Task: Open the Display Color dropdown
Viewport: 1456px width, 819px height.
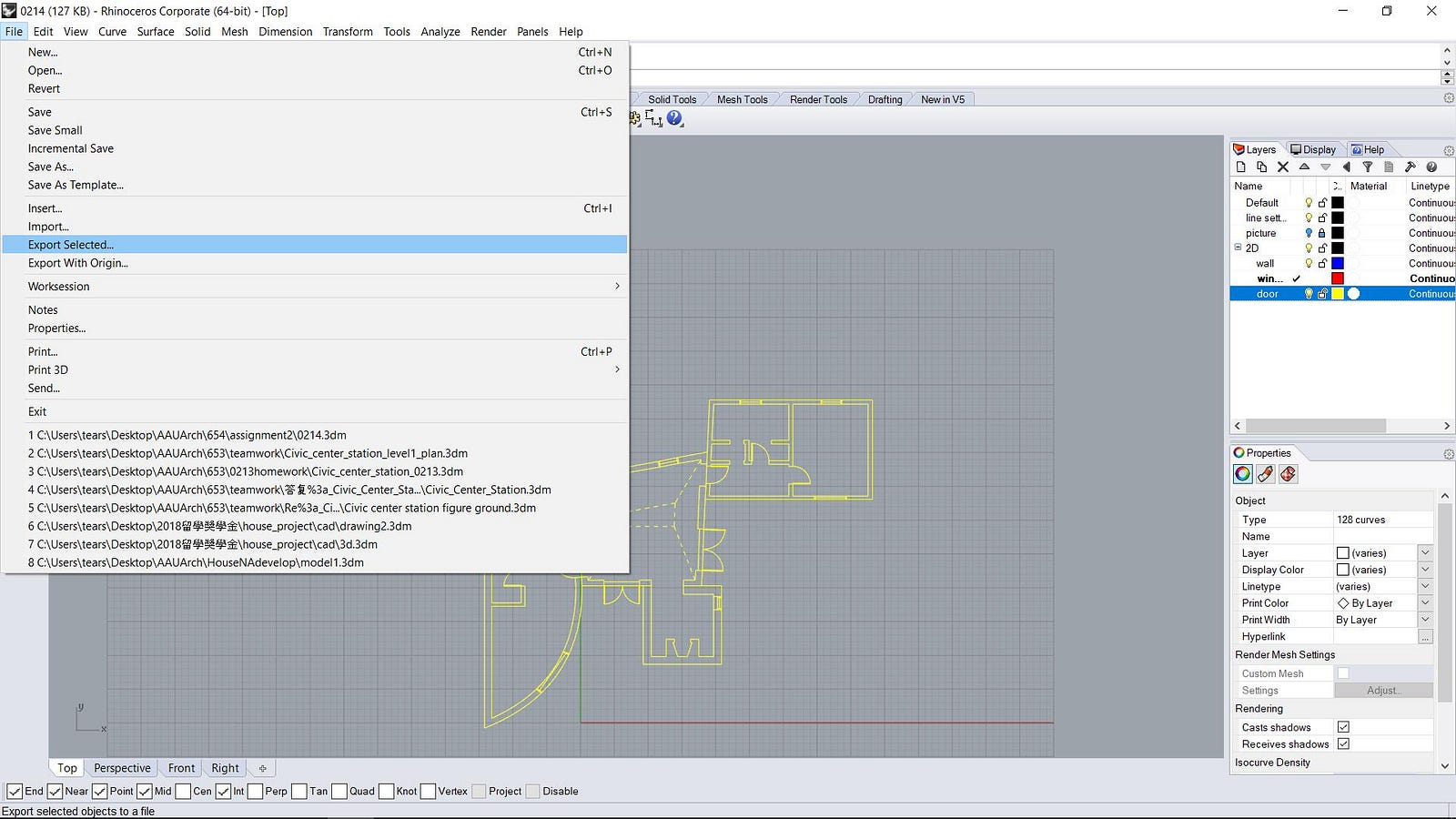Action: pyautogui.click(x=1425, y=570)
